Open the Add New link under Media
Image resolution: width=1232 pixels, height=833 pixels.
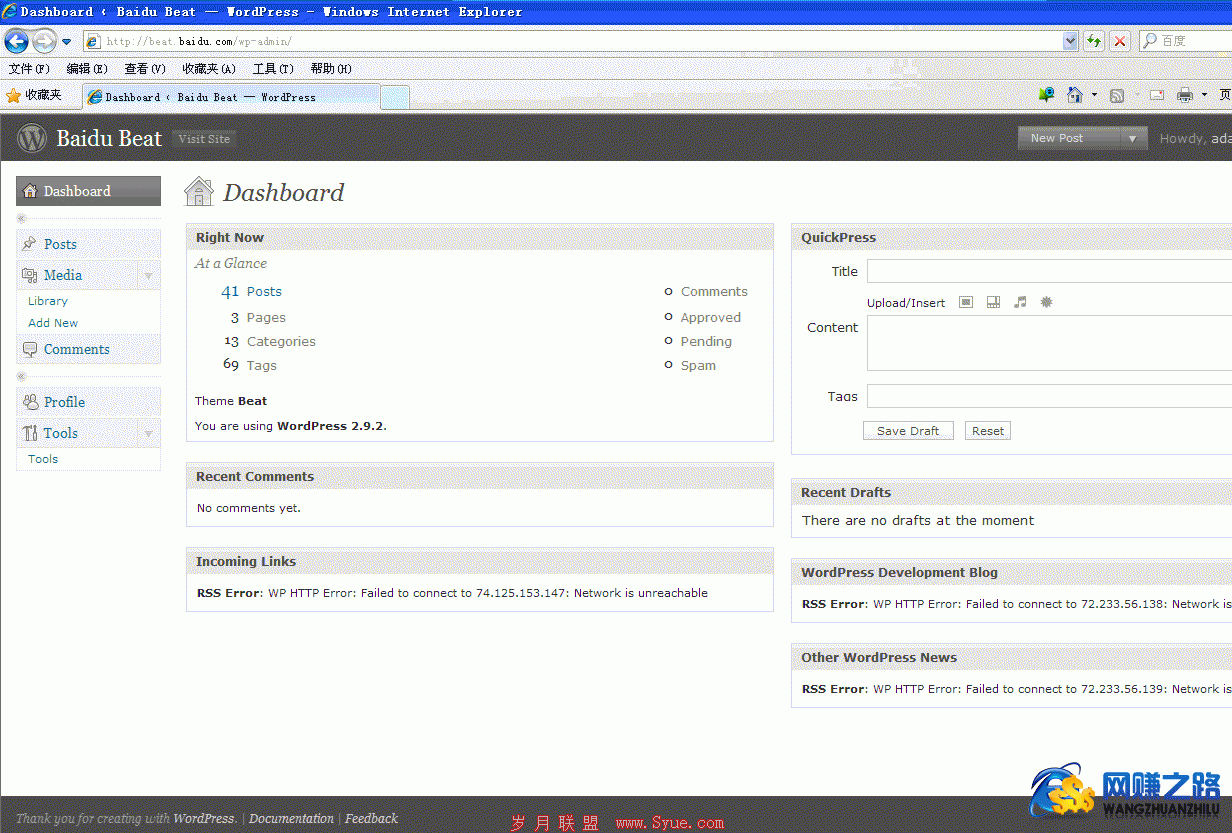(53, 323)
